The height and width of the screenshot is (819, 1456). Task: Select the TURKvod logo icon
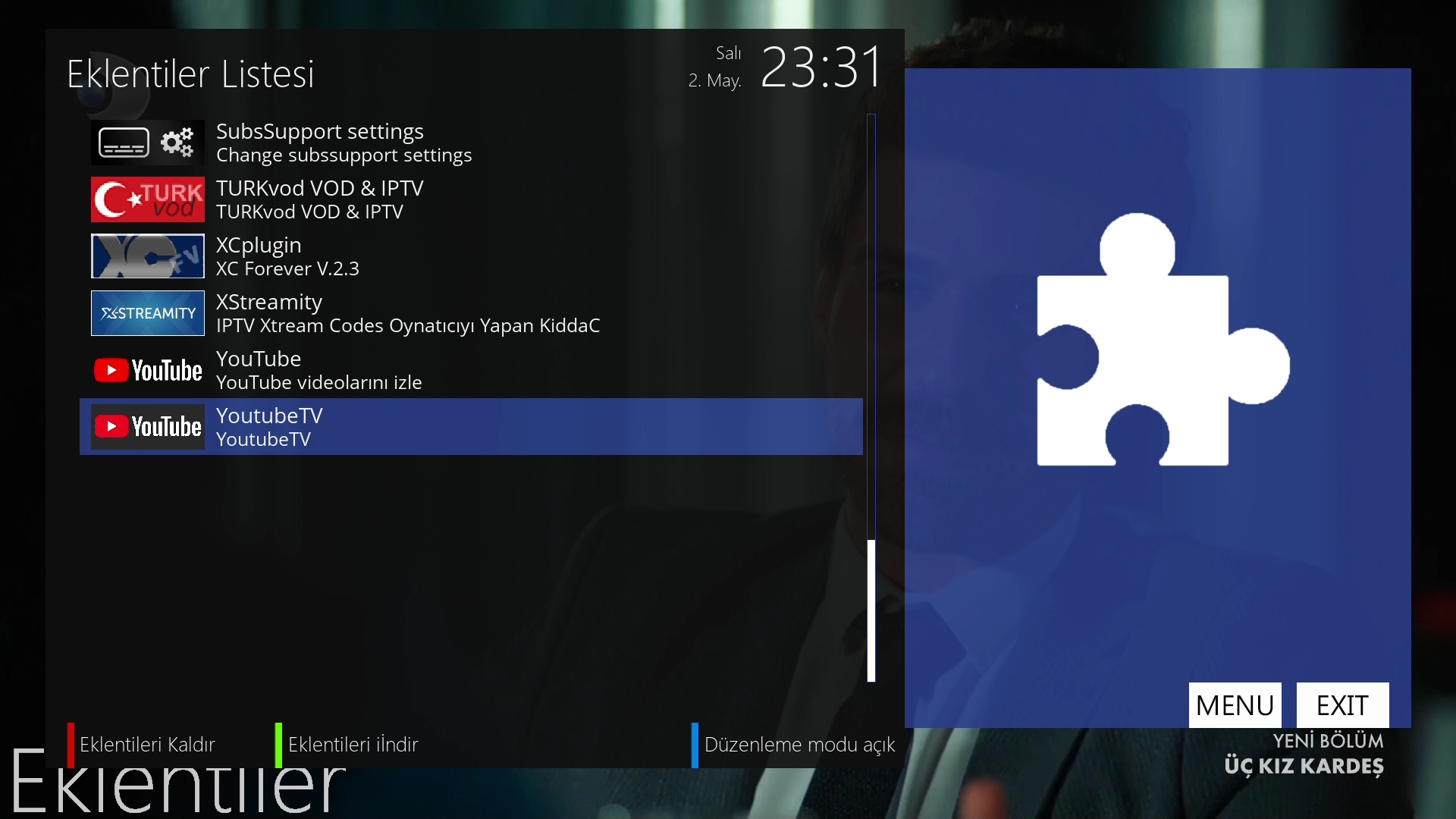point(148,199)
